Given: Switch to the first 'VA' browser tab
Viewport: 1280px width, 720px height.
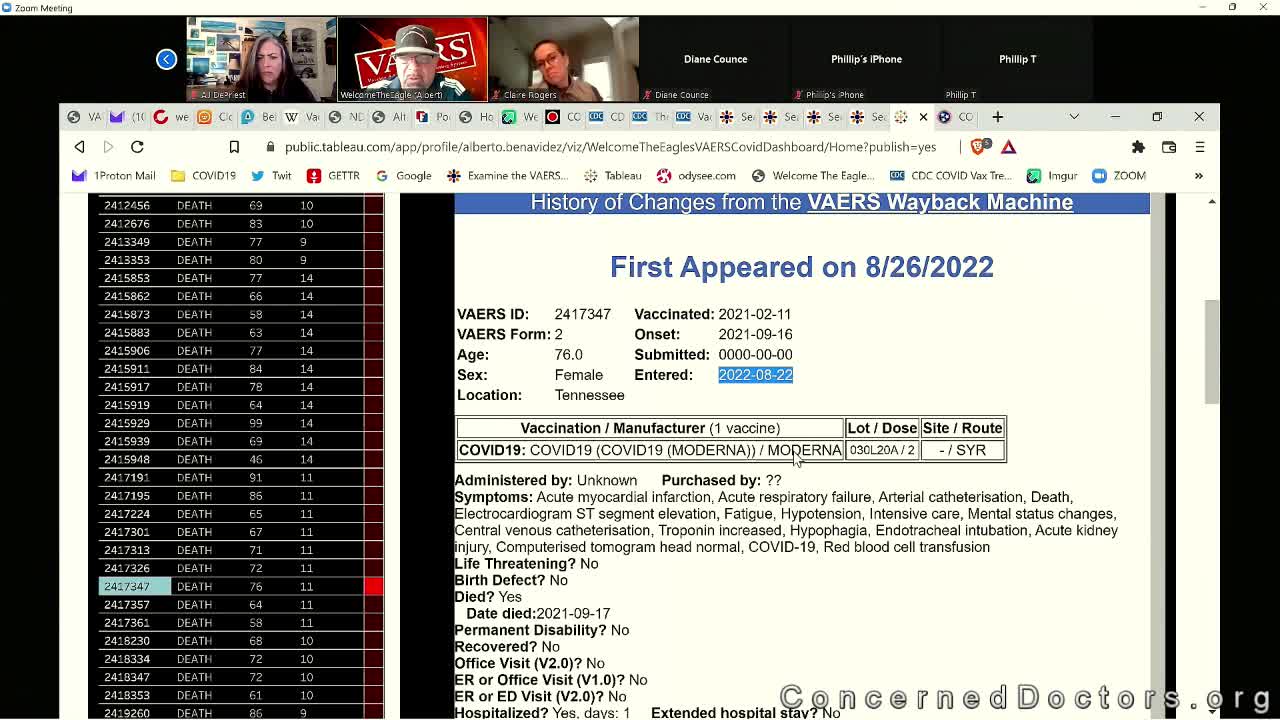Looking at the screenshot, I should pos(84,117).
